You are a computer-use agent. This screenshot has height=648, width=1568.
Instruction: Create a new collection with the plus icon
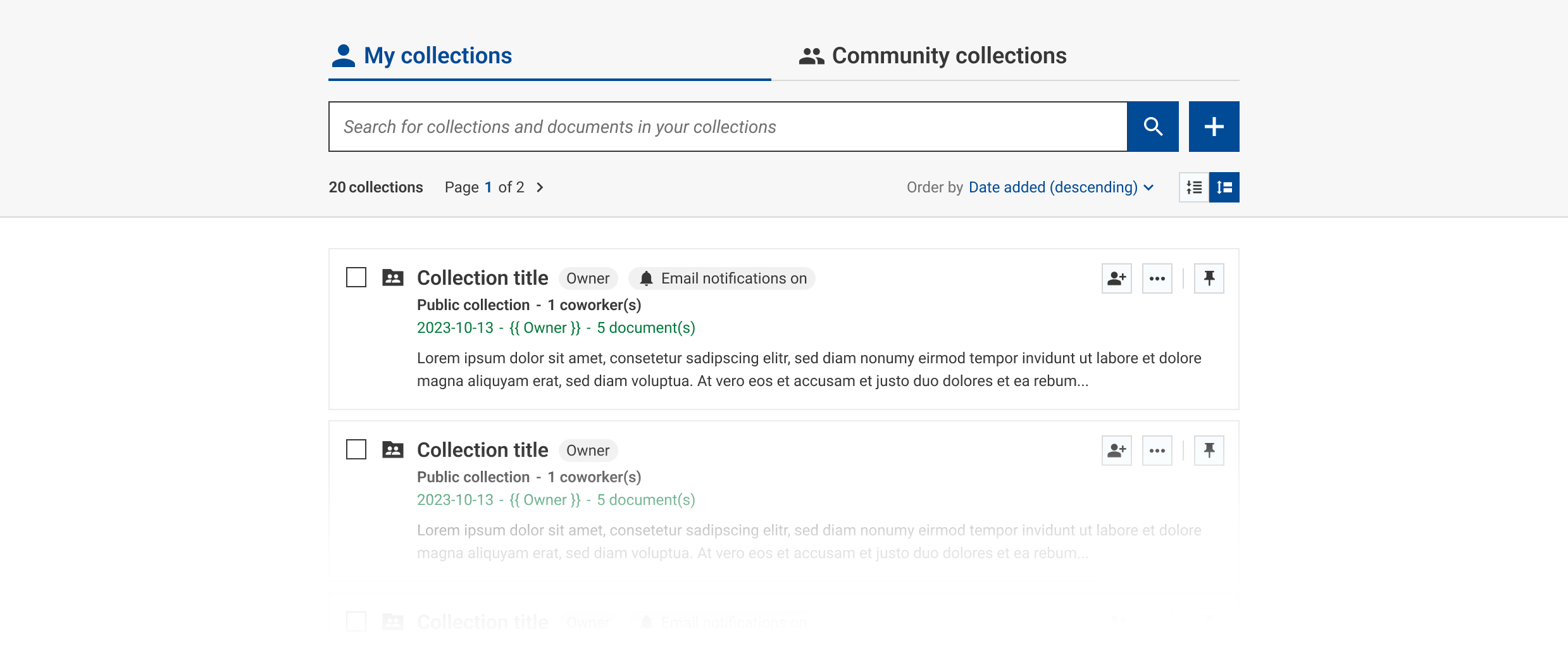click(x=1214, y=126)
